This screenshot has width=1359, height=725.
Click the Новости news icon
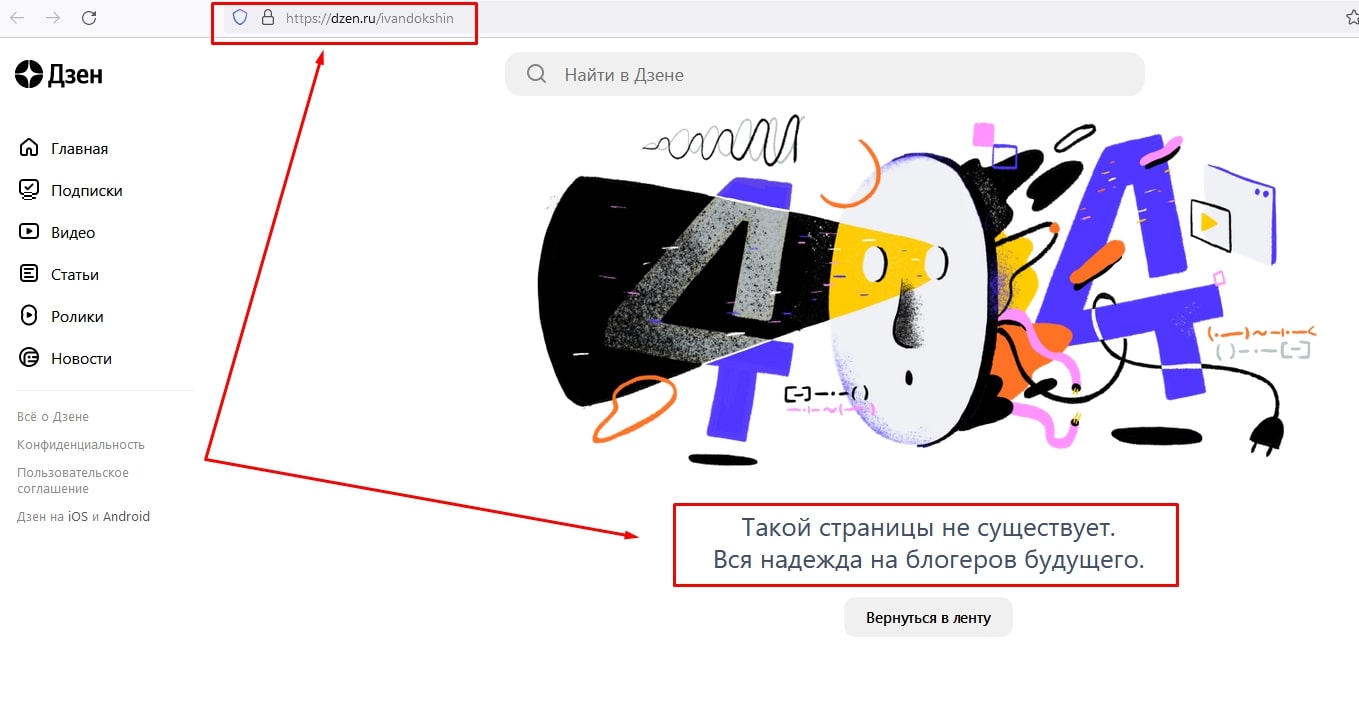point(30,358)
